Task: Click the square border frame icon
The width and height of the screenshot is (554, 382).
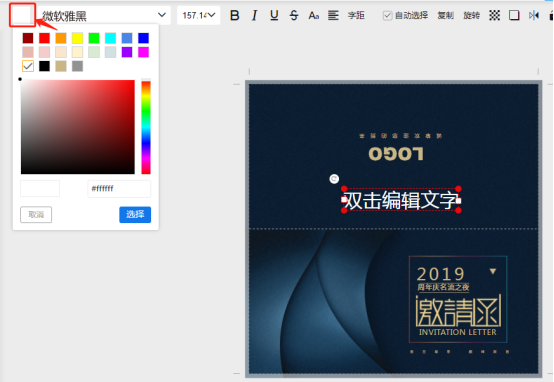Action: (x=514, y=15)
